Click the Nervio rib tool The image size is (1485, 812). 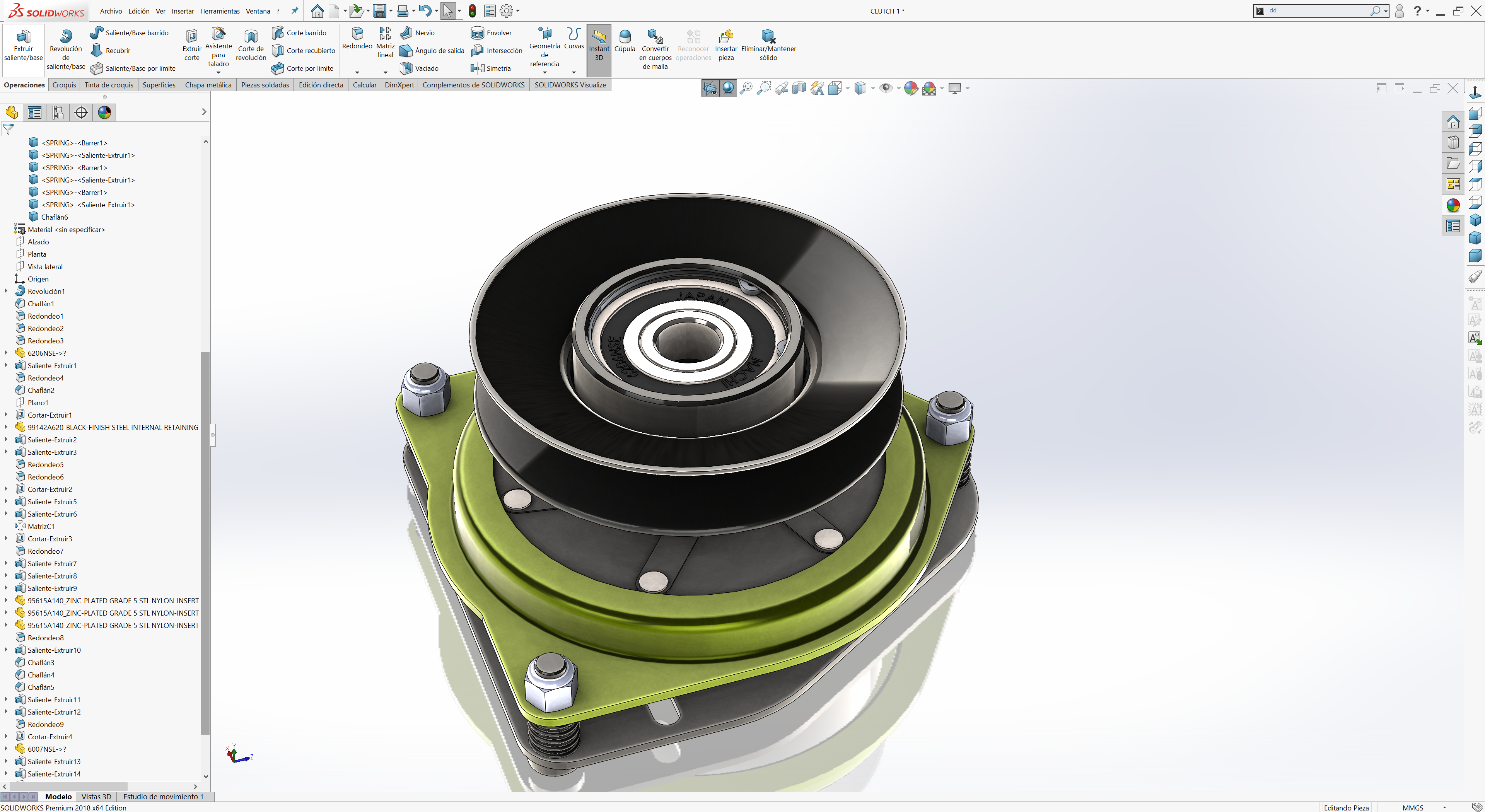click(418, 33)
